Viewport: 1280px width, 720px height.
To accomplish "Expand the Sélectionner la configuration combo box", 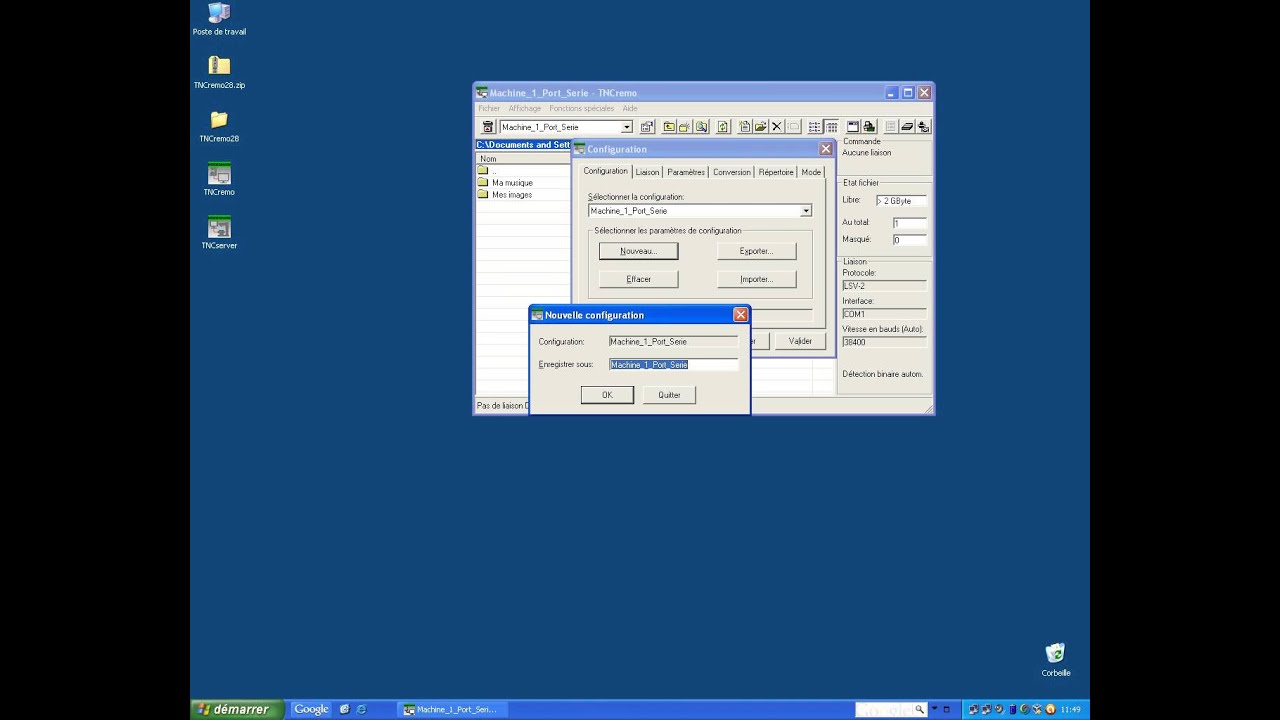I will (x=805, y=211).
